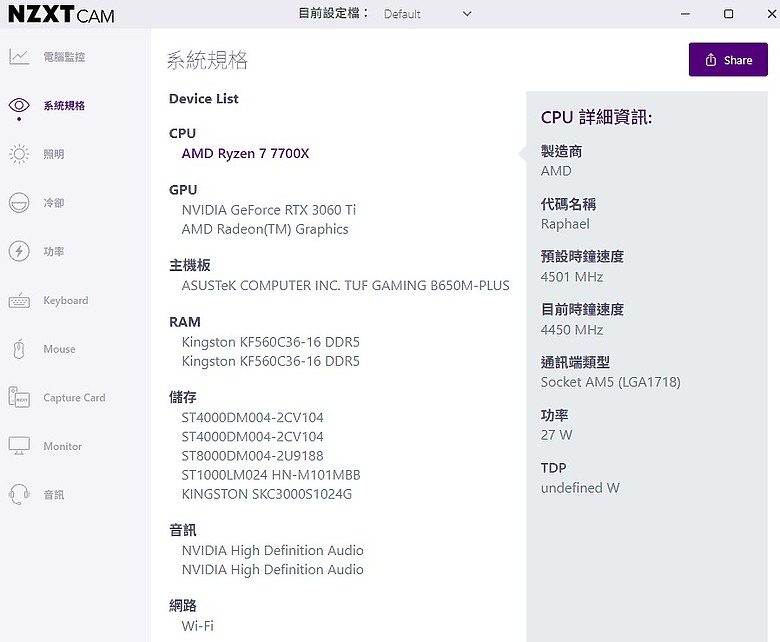
Task: Open the PC monitoring chart icon
Action: [x=19, y=57]
